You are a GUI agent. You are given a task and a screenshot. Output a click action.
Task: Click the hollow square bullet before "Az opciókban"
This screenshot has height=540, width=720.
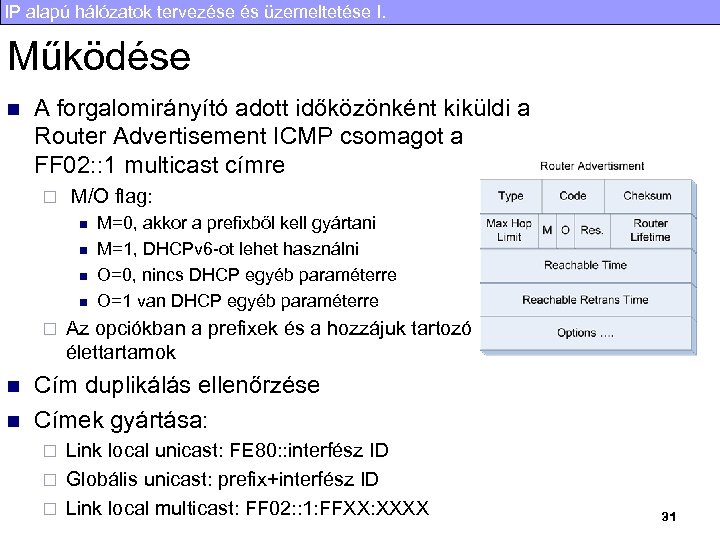coord(50,329)
